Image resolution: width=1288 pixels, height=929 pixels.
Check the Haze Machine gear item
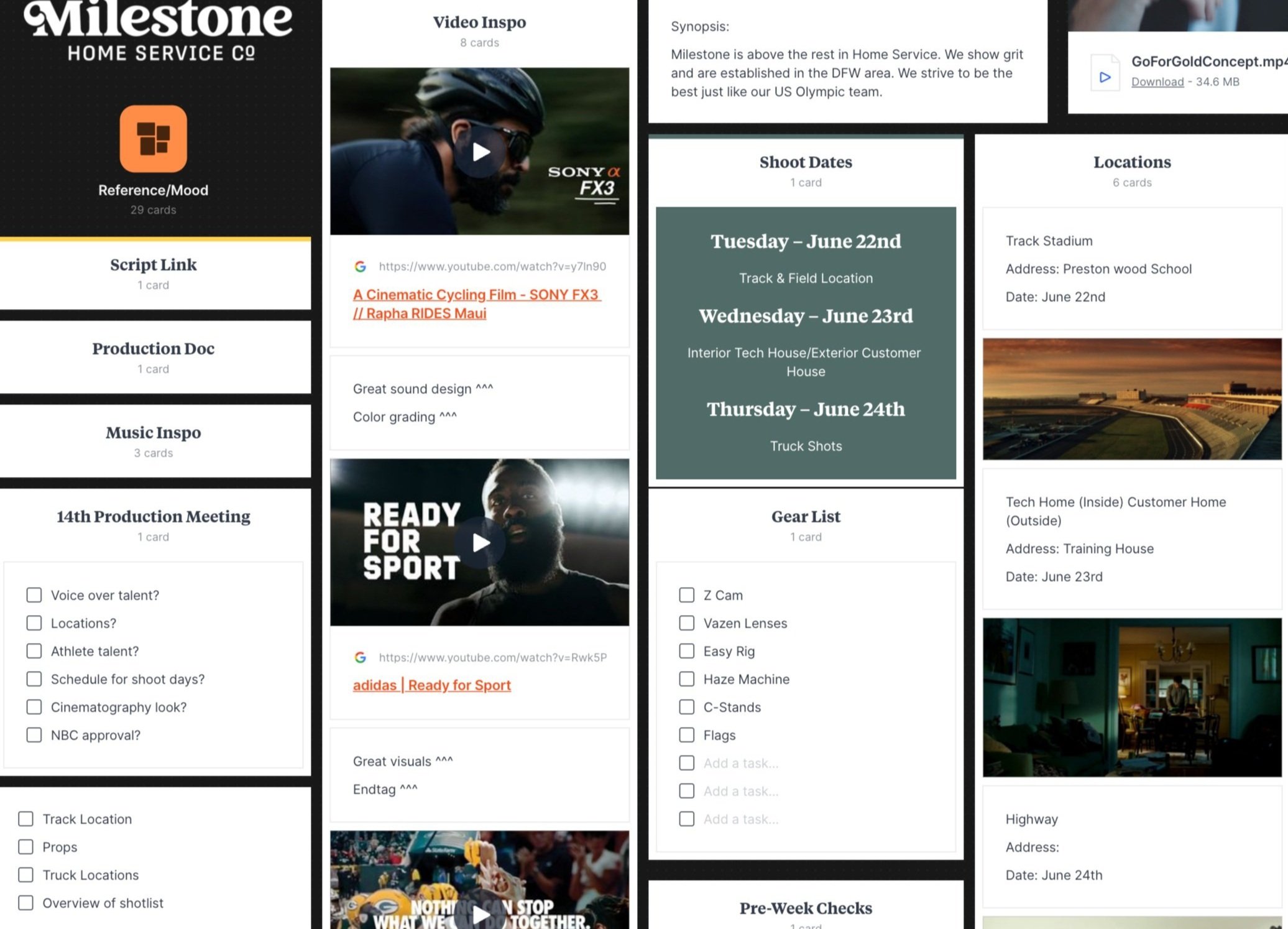click(687, 679)
